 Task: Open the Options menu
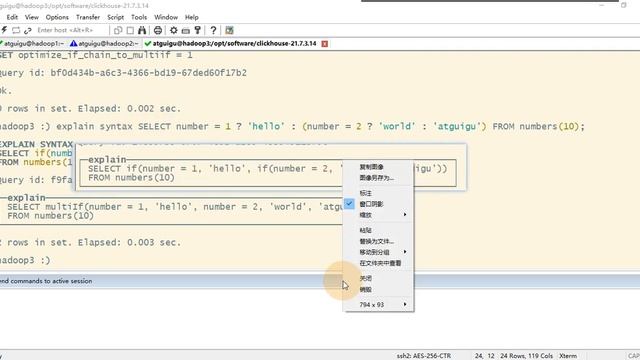[57, 17]
